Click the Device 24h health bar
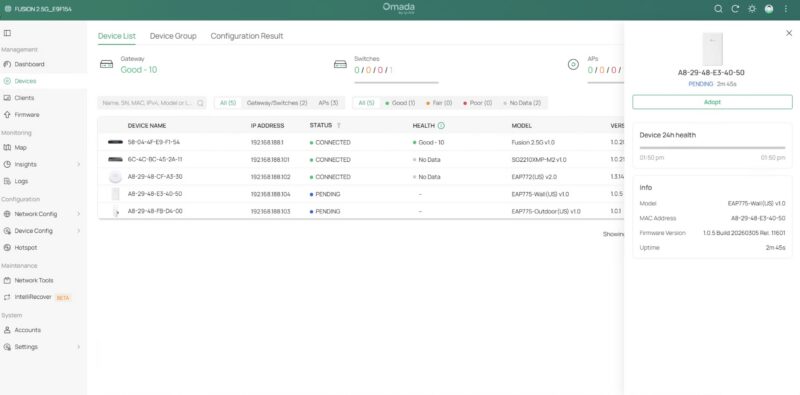The height and width of the screenshot is (395, 800). (712, 147)
